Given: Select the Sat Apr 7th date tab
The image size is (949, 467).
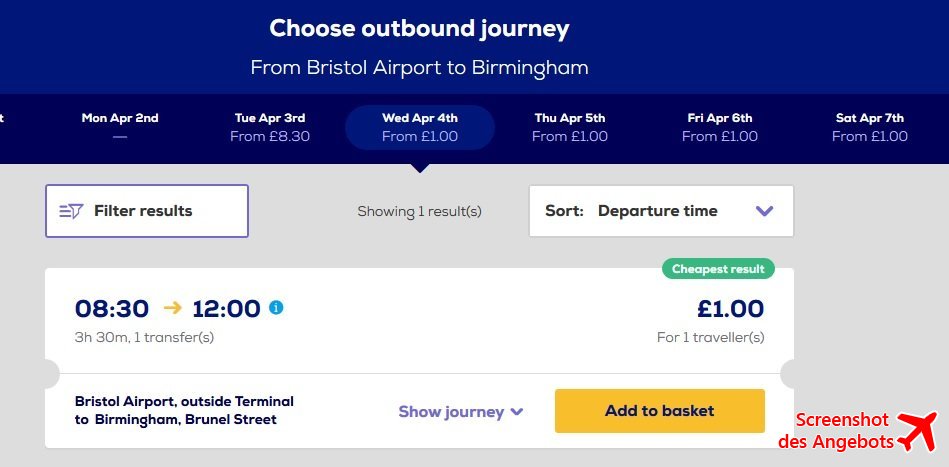Looking at the screenshot, I should point(870,127).
